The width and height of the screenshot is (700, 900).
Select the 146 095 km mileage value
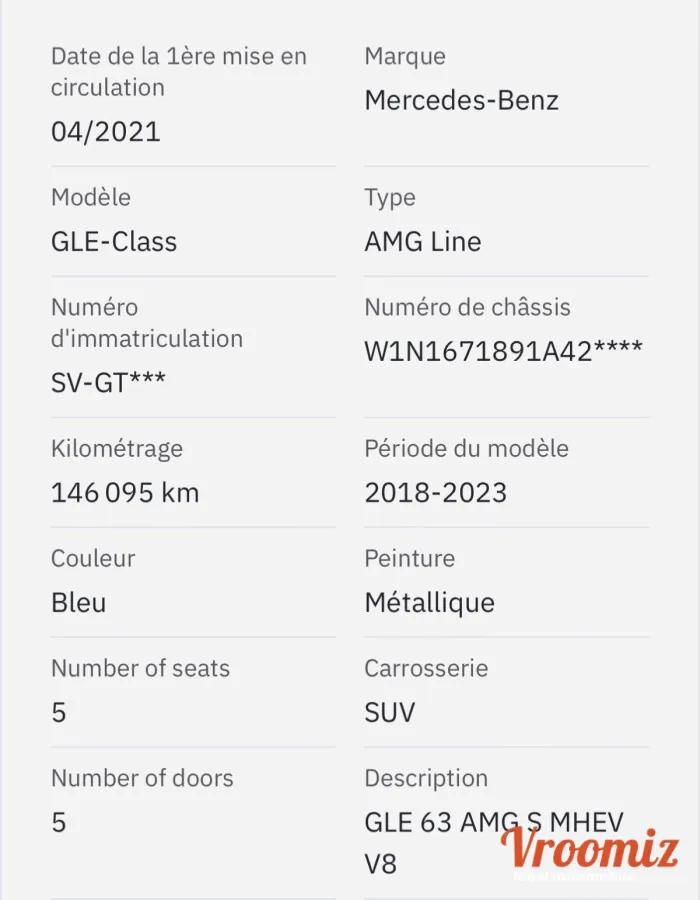(x=125, y=492)
